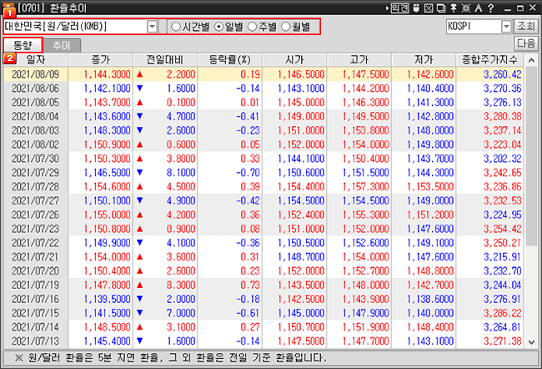The width and height of the screenshot is (542, 369).
Task: Click the 2021/07/23 date cell
Action: 35,229
